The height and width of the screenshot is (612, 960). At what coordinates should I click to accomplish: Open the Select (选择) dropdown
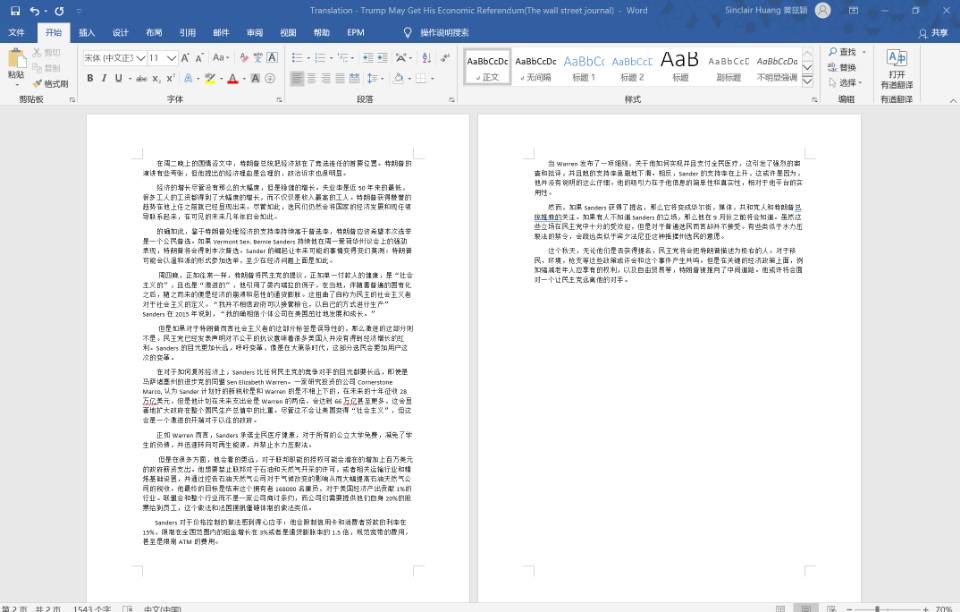[x=846, y=82]
